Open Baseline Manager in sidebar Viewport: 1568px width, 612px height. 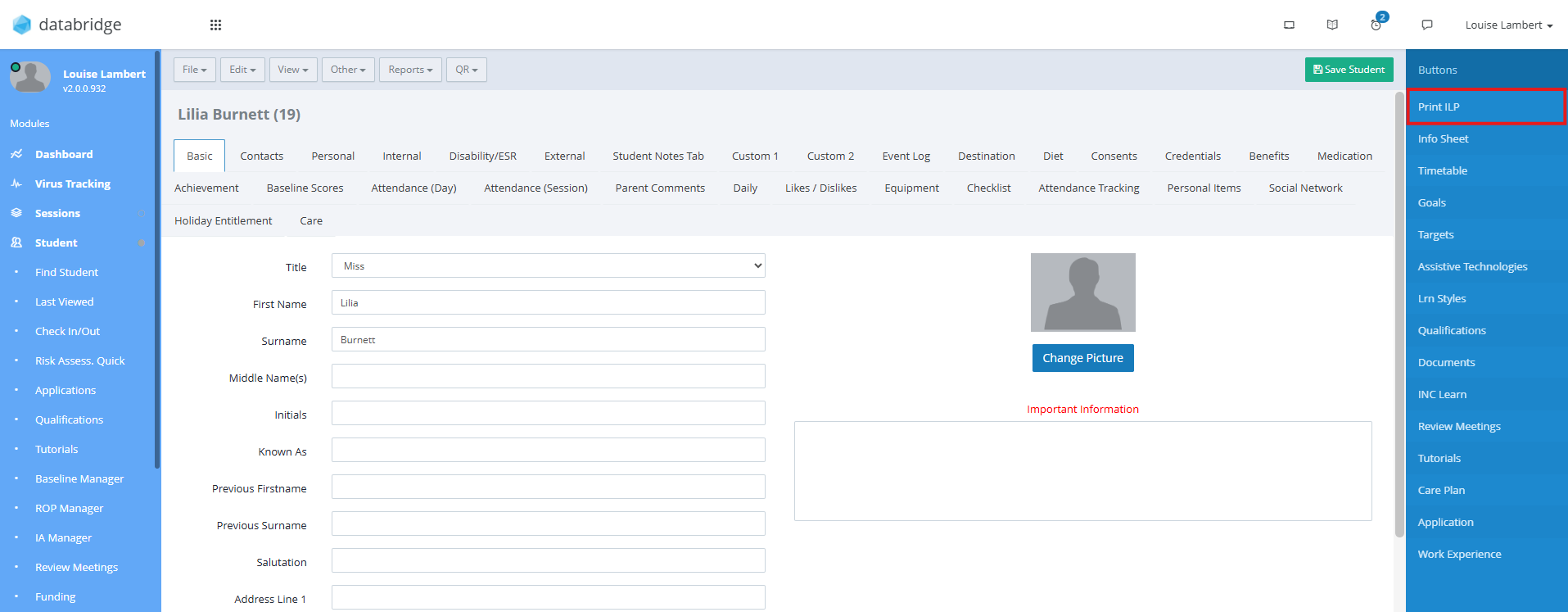79,478
